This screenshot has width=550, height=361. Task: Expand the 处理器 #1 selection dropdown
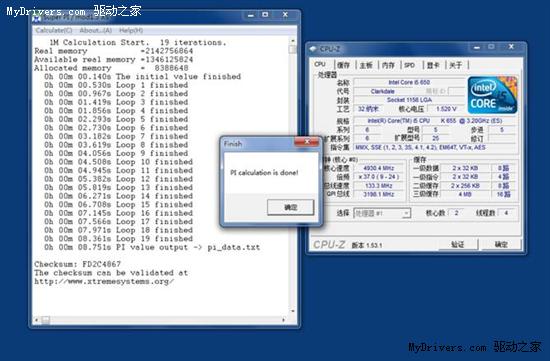click(x=406, y=213)
